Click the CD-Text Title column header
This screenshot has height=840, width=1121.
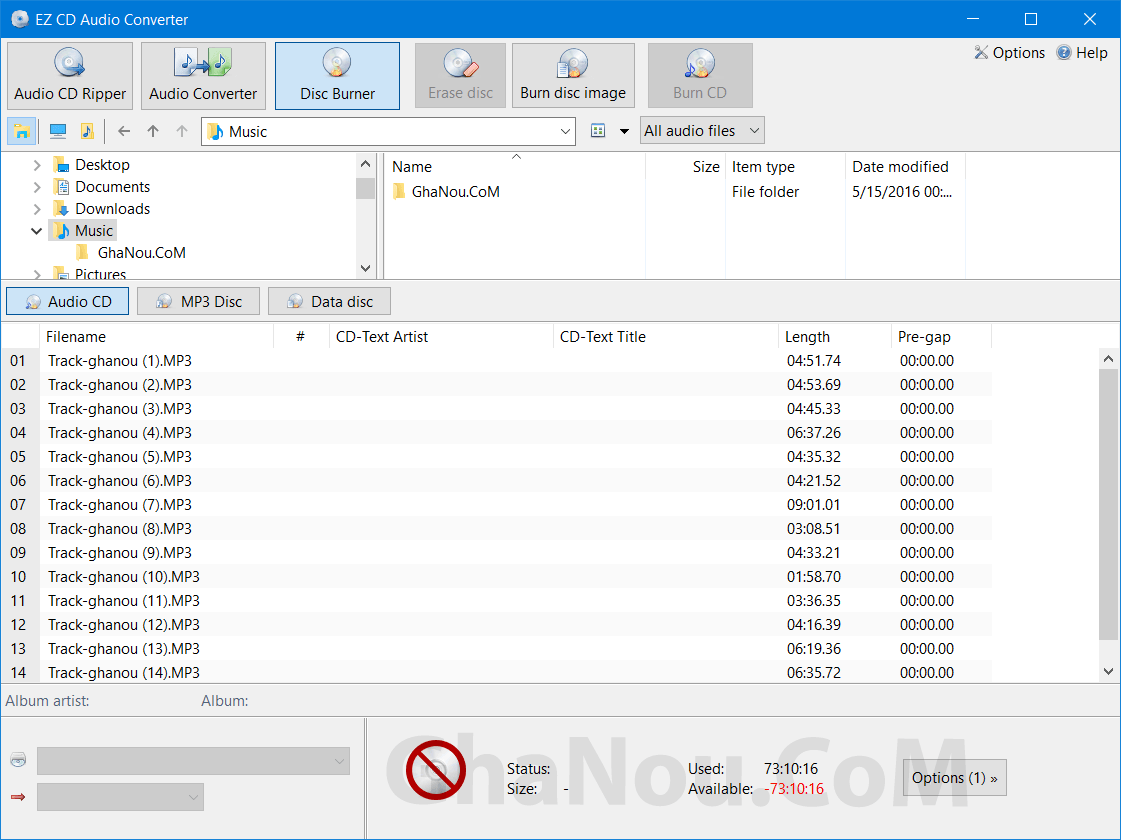[666, 337]
